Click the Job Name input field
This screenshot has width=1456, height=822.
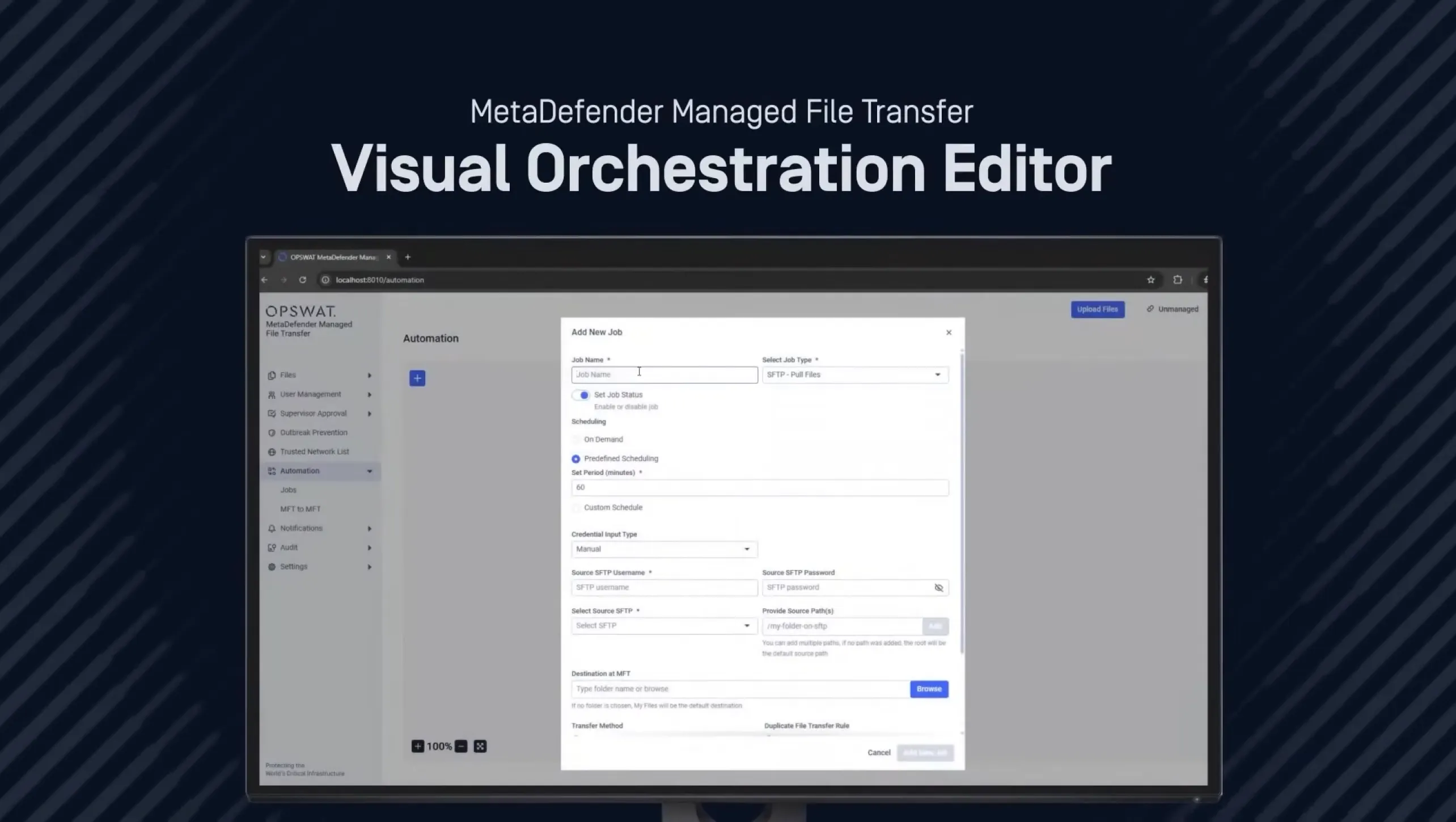(x=664, y=375)
